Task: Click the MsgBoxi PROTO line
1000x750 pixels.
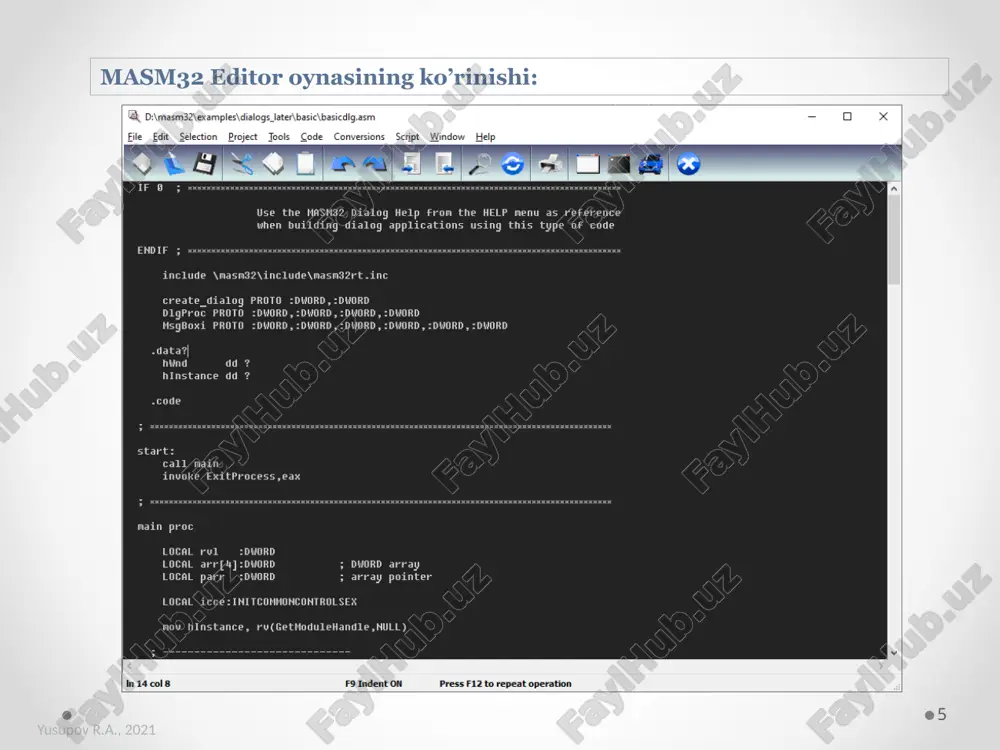Action: 335,326
